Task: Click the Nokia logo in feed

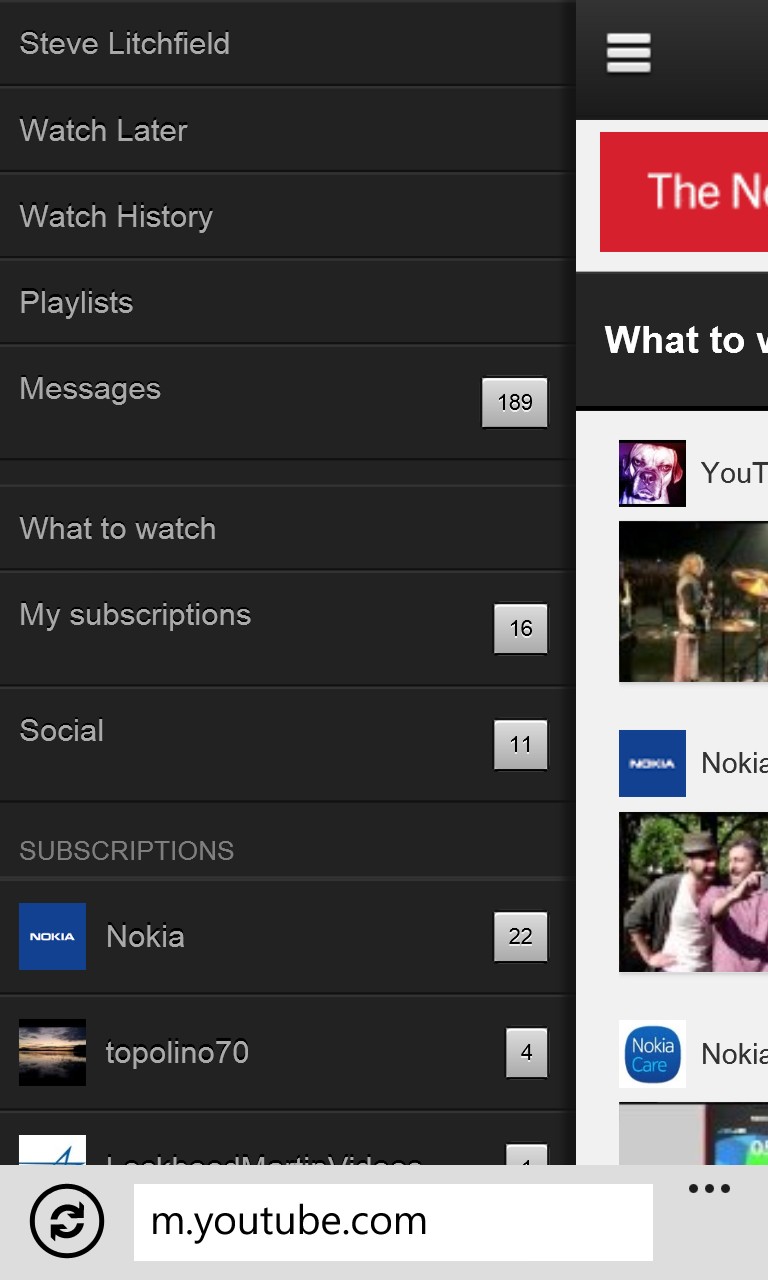Action: (652, 763)
